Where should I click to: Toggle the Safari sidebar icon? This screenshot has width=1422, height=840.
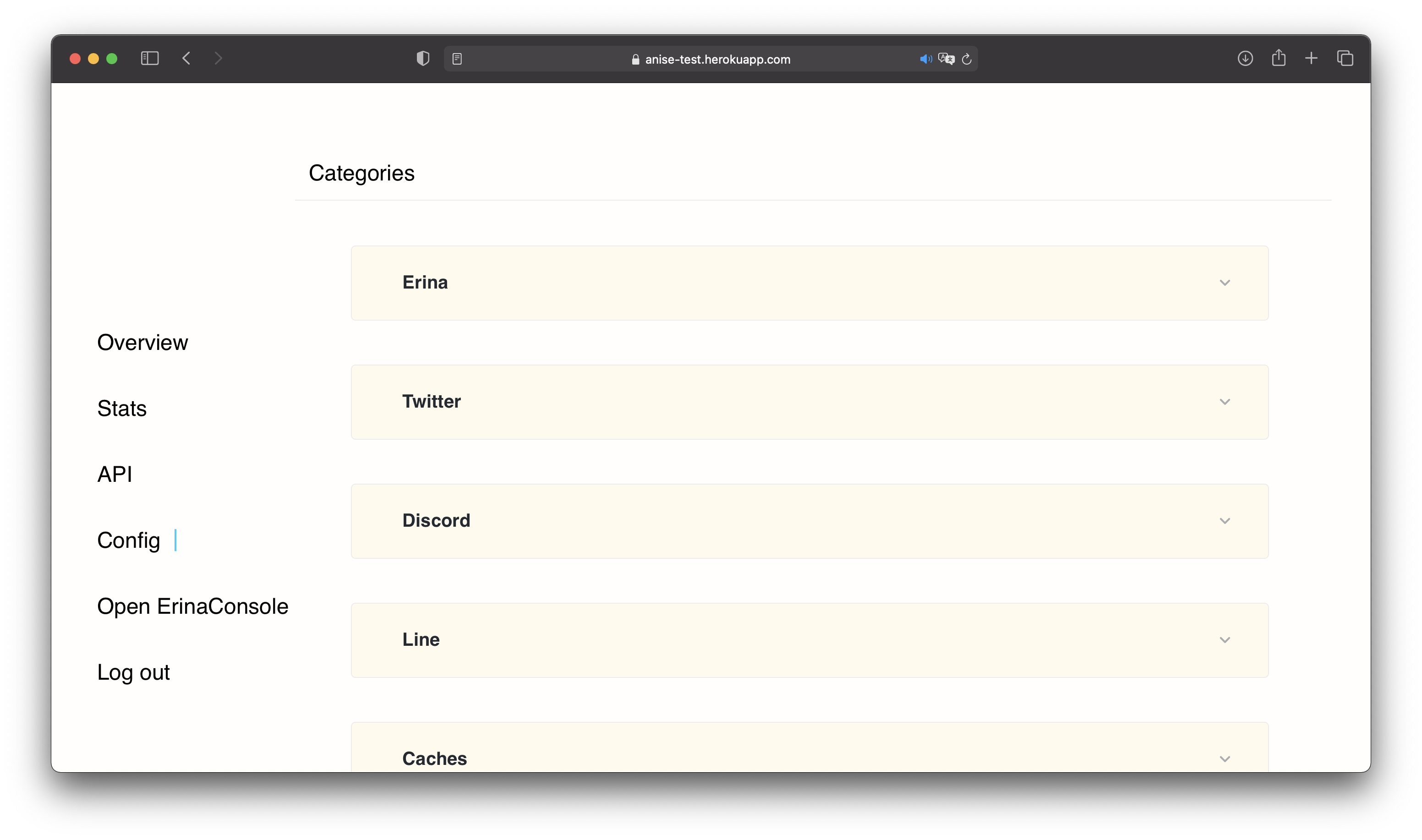pos(149,58)
